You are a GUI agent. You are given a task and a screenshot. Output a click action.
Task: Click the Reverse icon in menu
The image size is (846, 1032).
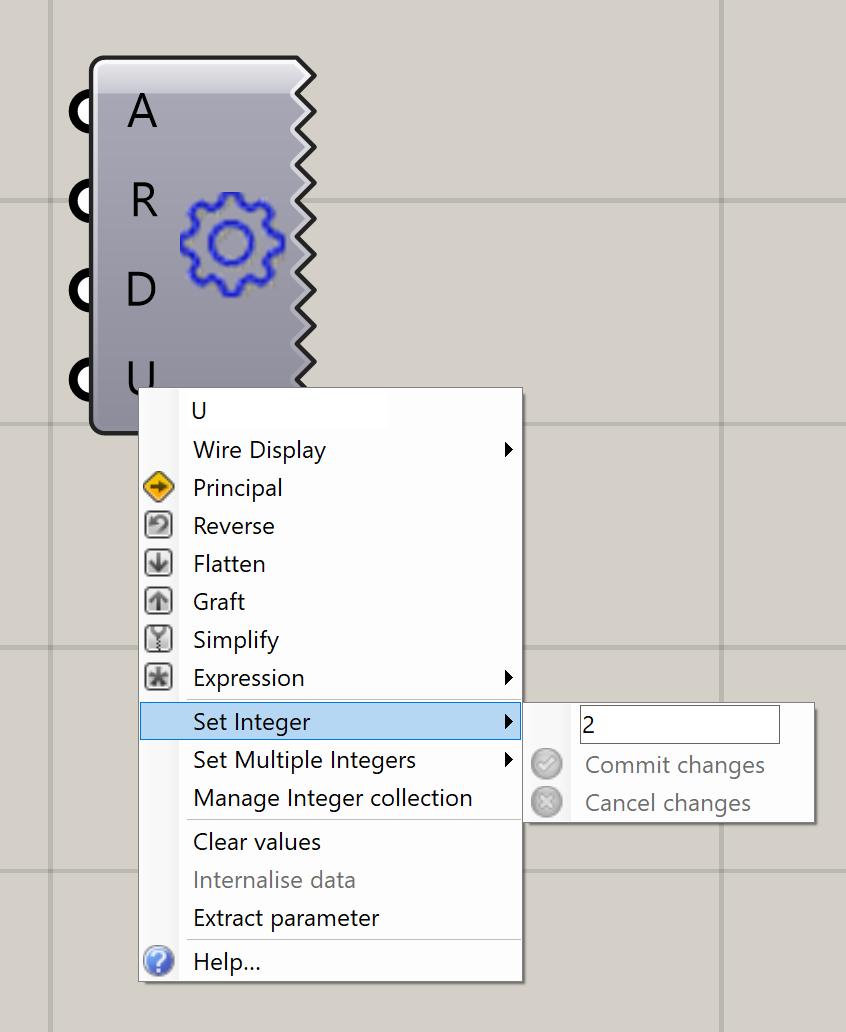point(159,526)
